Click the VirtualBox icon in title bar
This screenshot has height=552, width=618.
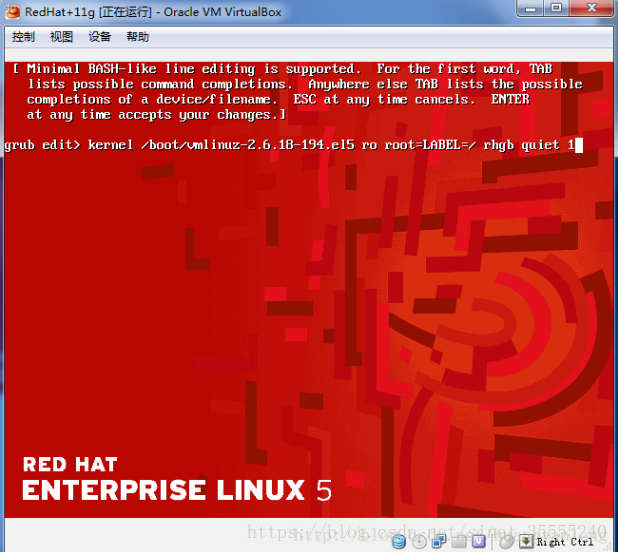(x=13, y=11)
